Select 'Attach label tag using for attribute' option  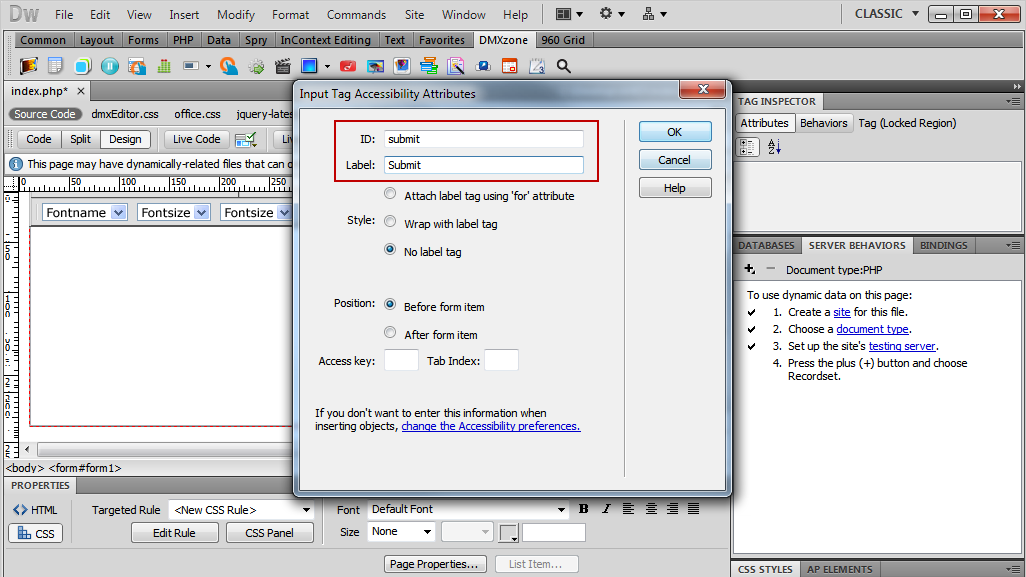click(390, 194)
